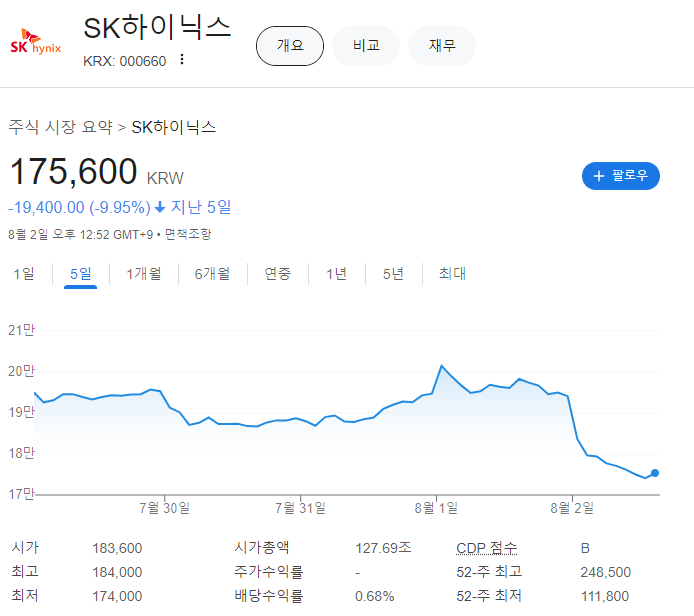Click the 배당수익률 label
Viewport: 694px width, 616px height.
coord(269,596)
